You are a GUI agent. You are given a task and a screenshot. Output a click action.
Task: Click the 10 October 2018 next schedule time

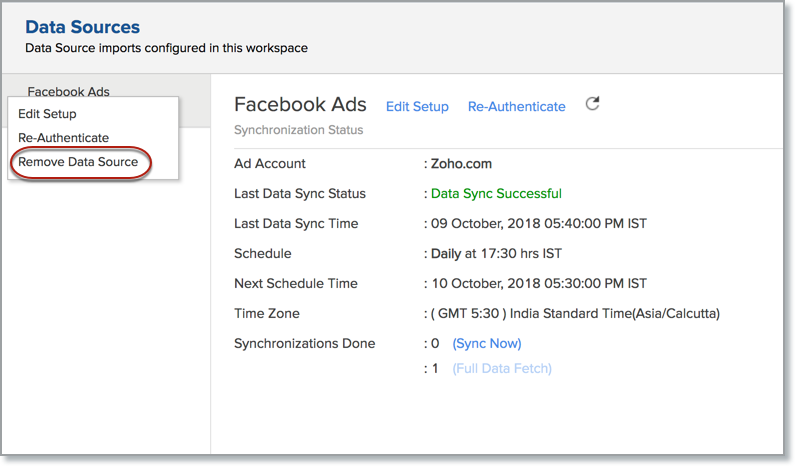coord(538,284)
